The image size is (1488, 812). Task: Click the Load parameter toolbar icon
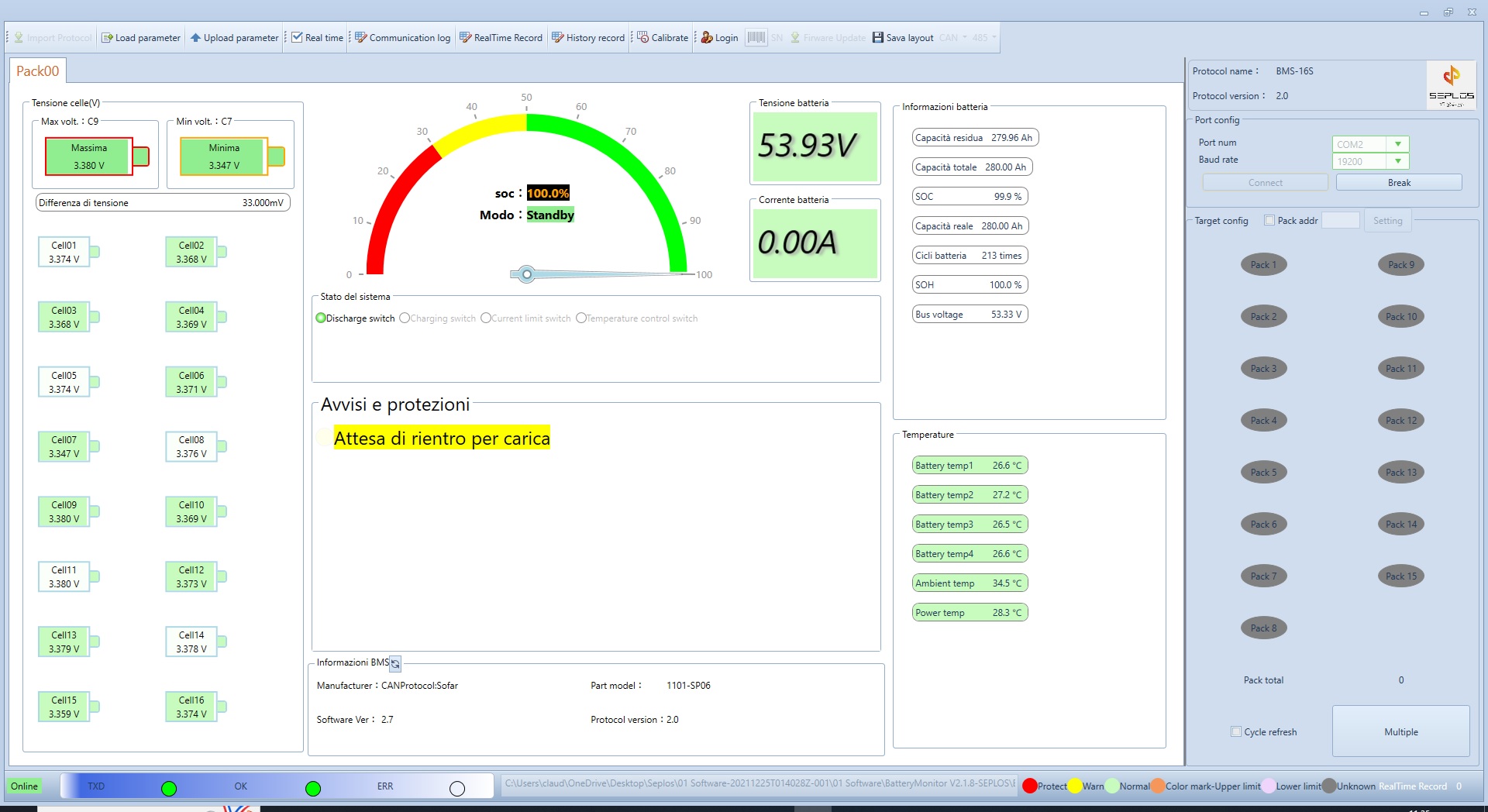click(108, 38)
